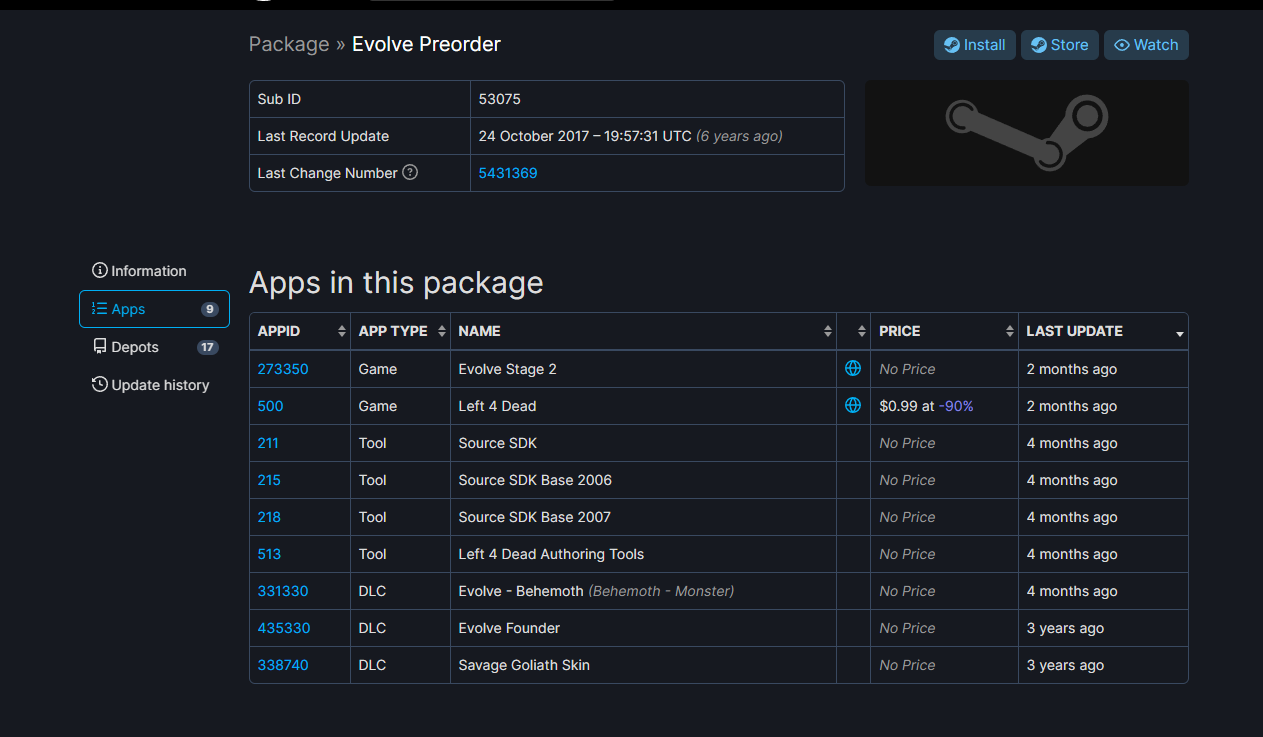Sort table by APP TYPE column
Screen dimensions: 1263x737
click(x=400, y=331)
